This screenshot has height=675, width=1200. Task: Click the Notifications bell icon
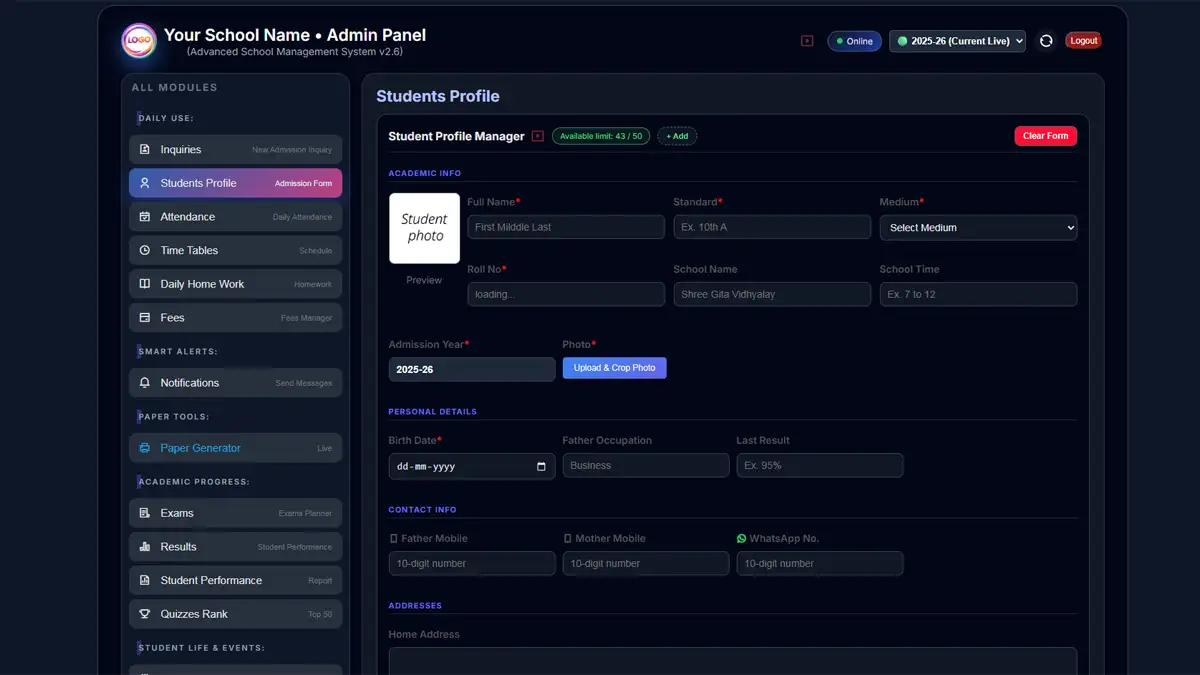(145, 382)
